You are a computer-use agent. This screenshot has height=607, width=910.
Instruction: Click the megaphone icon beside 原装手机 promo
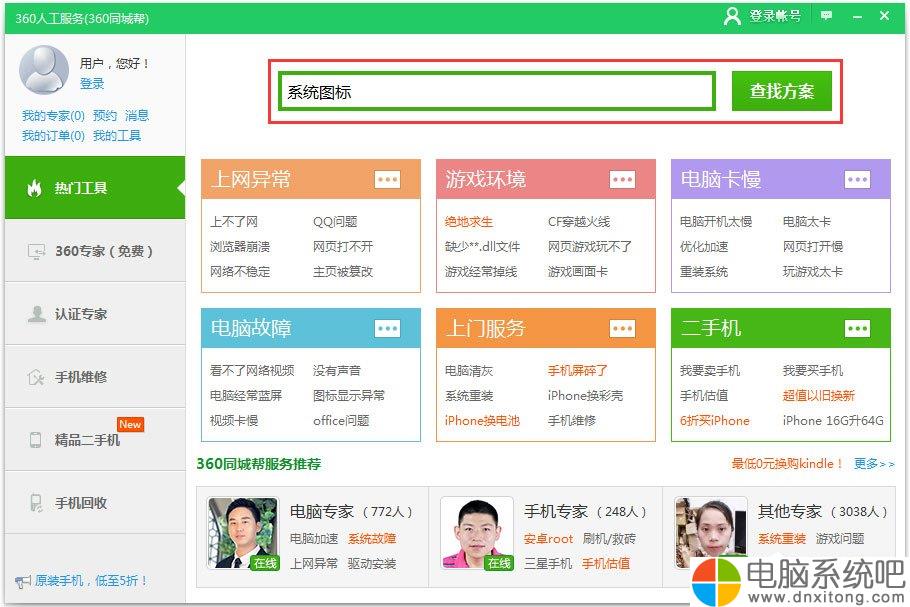click(x=23, y=581)
